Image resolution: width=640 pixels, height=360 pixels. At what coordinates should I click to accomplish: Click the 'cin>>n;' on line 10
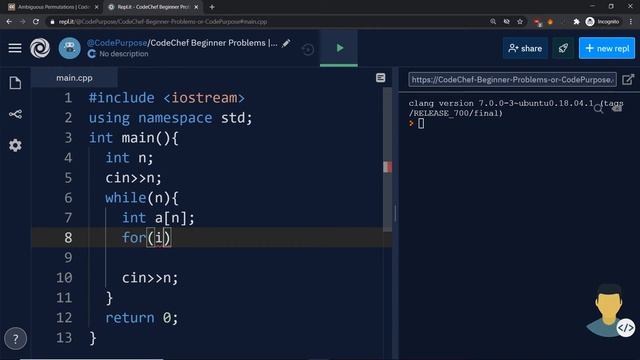(150, 278)
